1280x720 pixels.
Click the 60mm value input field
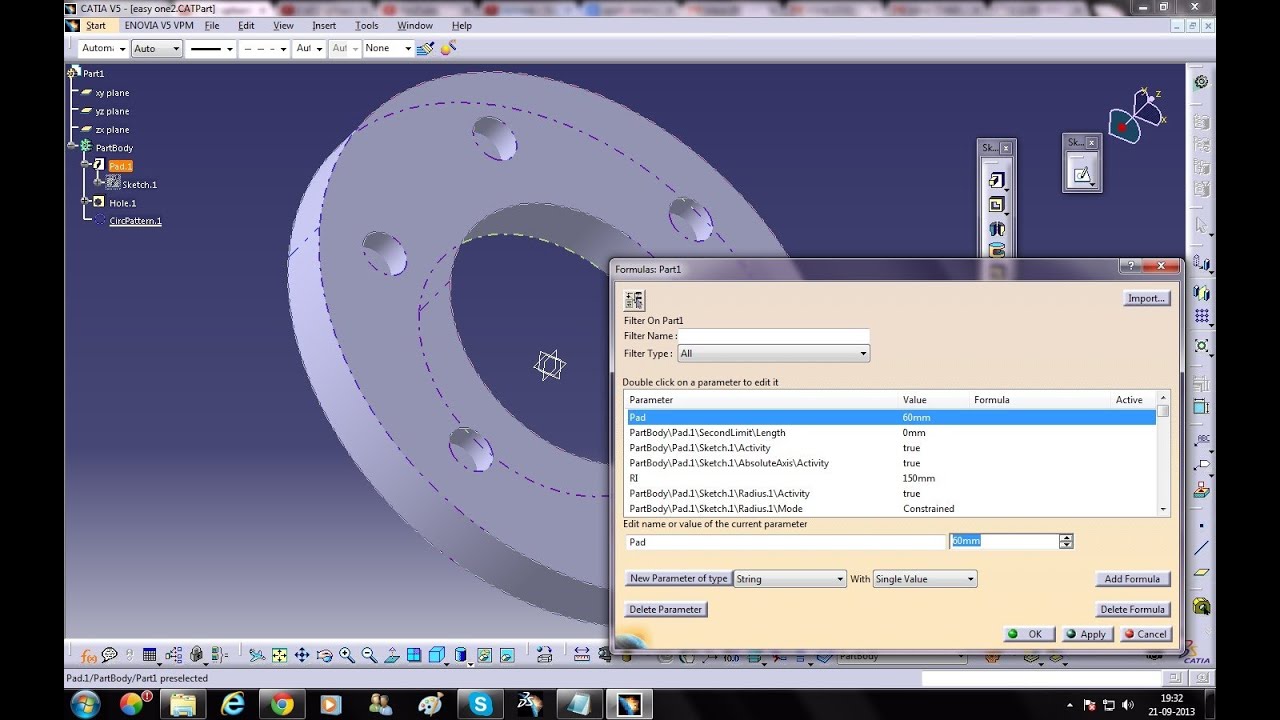pos(1004,541)
